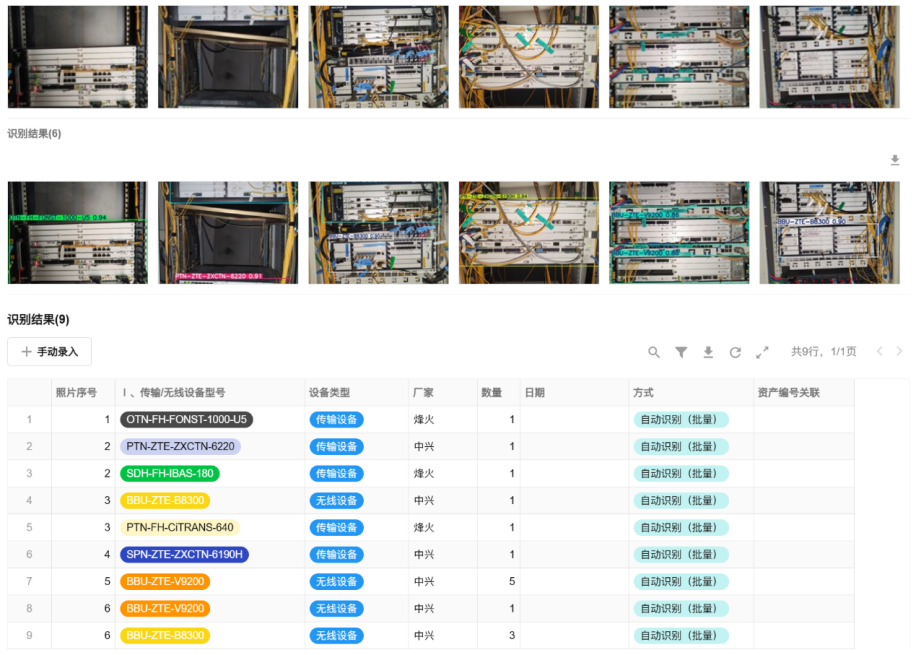Download table data via toolbar download icon
This screenshot has height=655, width=916.
[x=708, y=352]
